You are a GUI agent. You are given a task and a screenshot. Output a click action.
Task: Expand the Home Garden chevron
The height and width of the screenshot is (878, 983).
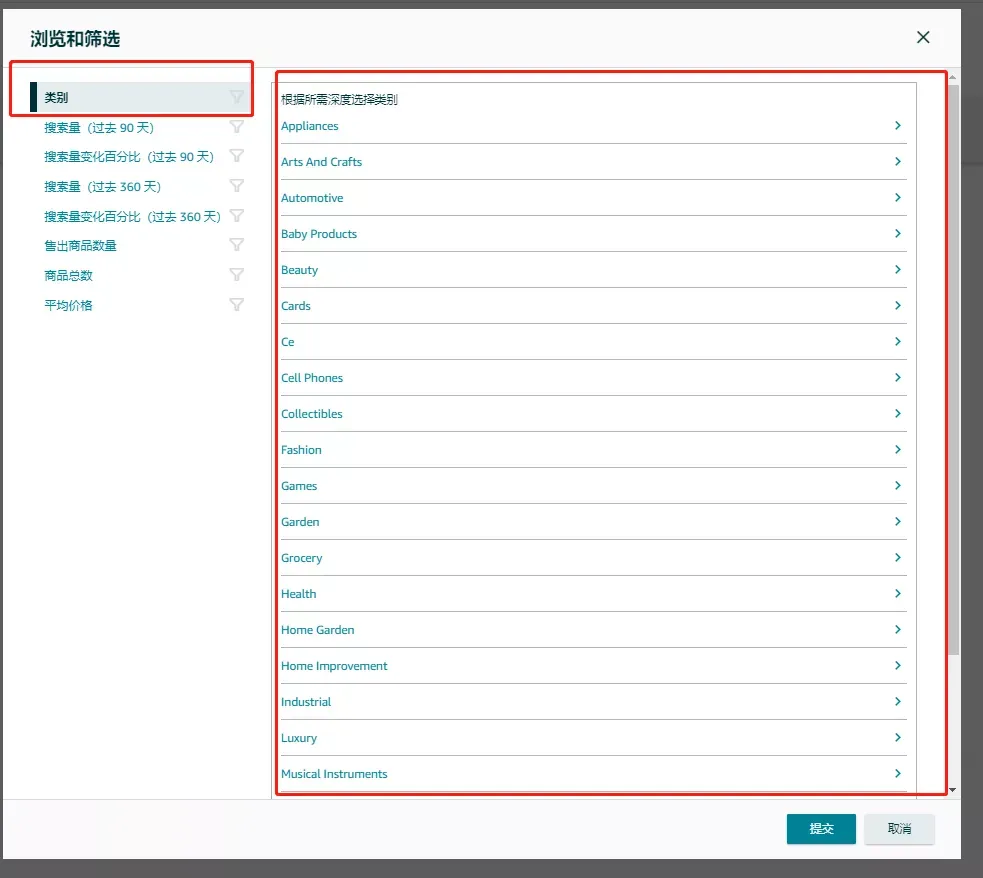pos(898,629)
